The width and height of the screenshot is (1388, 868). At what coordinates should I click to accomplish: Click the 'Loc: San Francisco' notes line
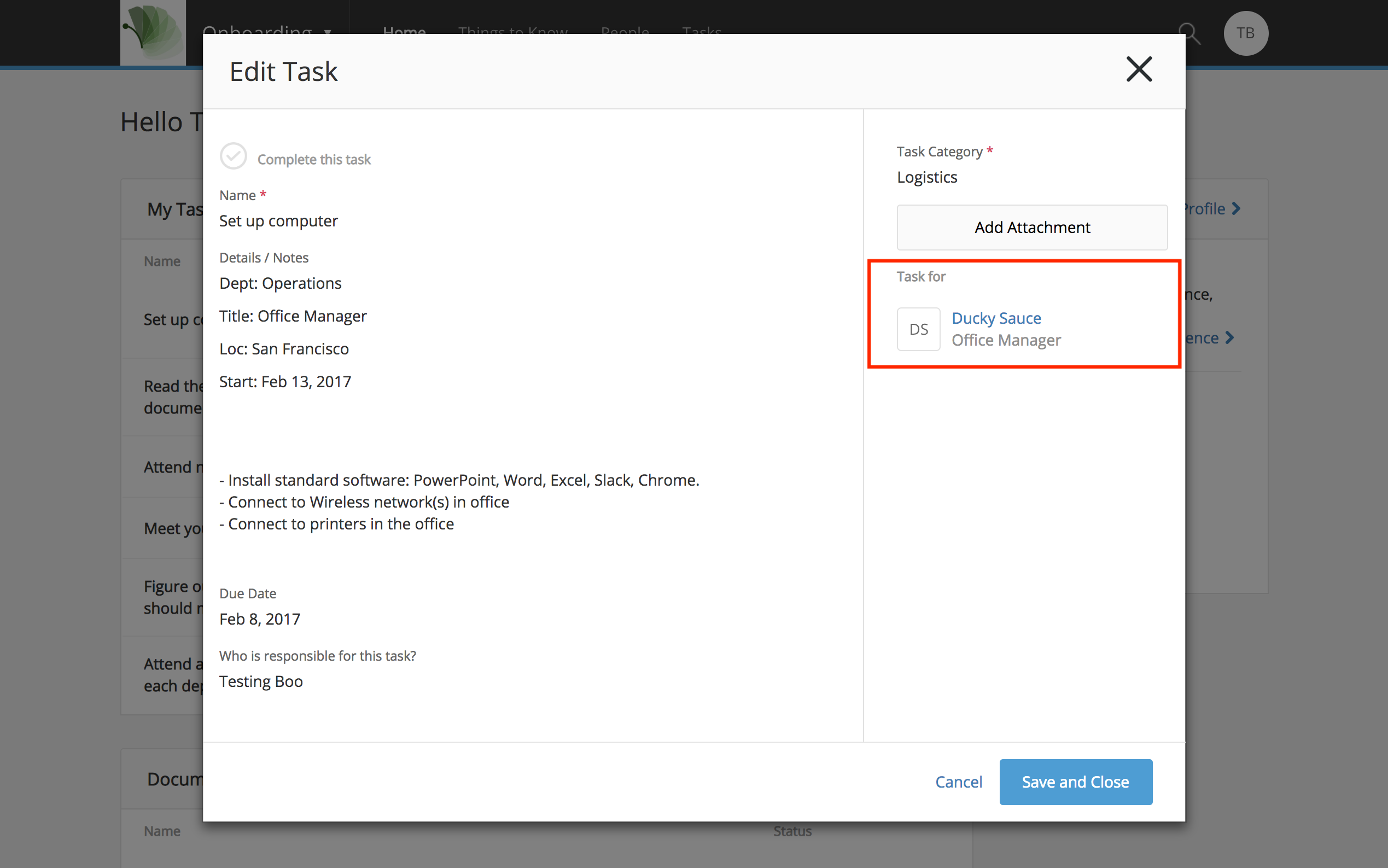point(284,349)
